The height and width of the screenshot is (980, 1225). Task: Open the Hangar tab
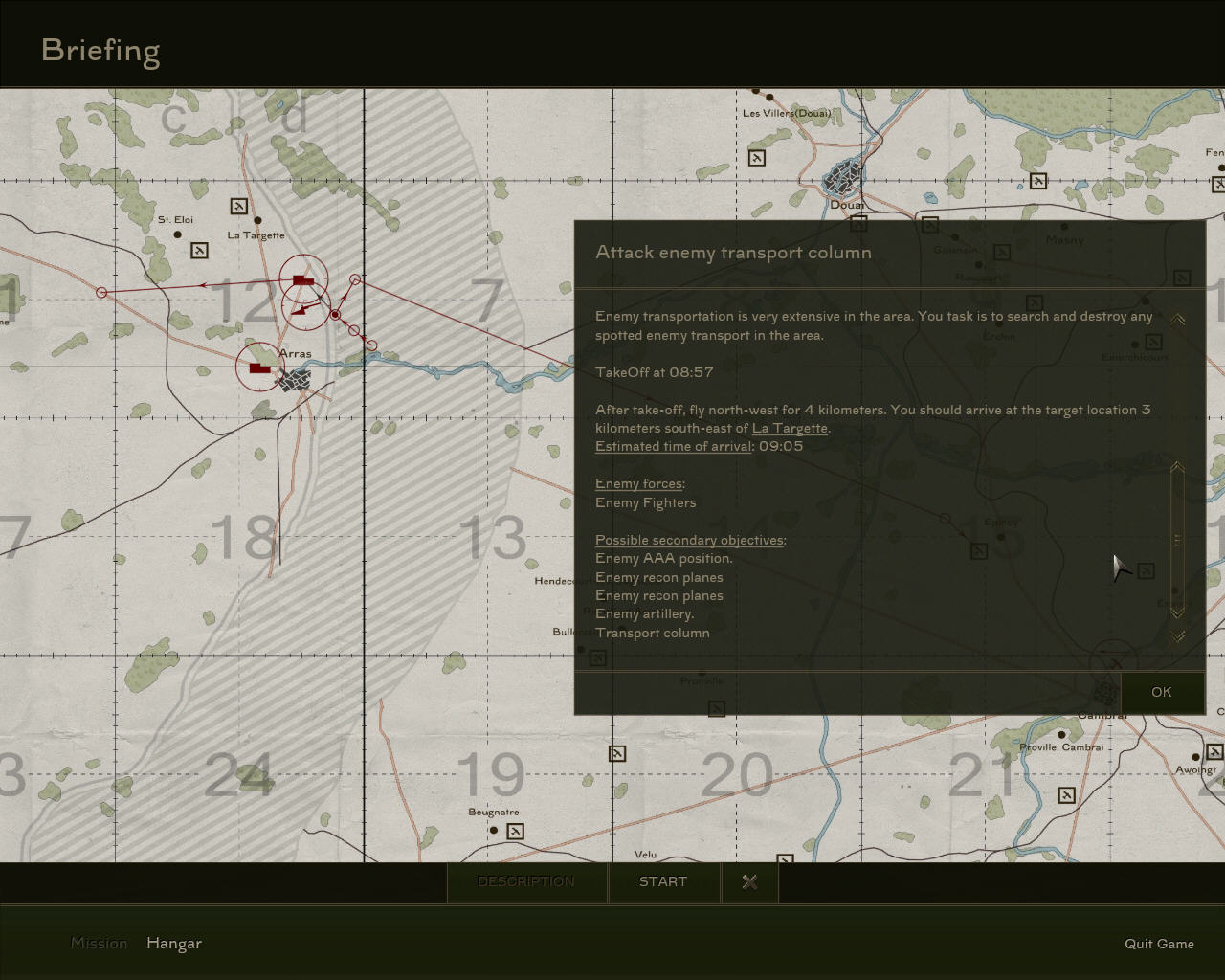point(174,944)
